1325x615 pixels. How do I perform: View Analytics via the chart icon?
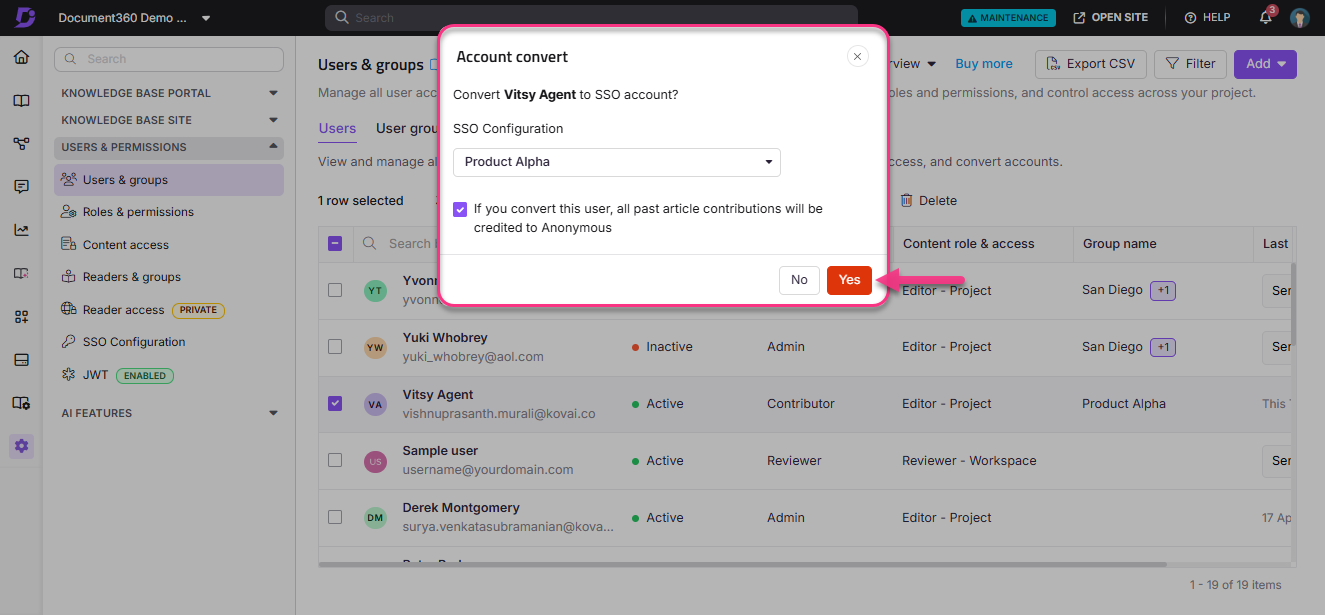[21, 229]
